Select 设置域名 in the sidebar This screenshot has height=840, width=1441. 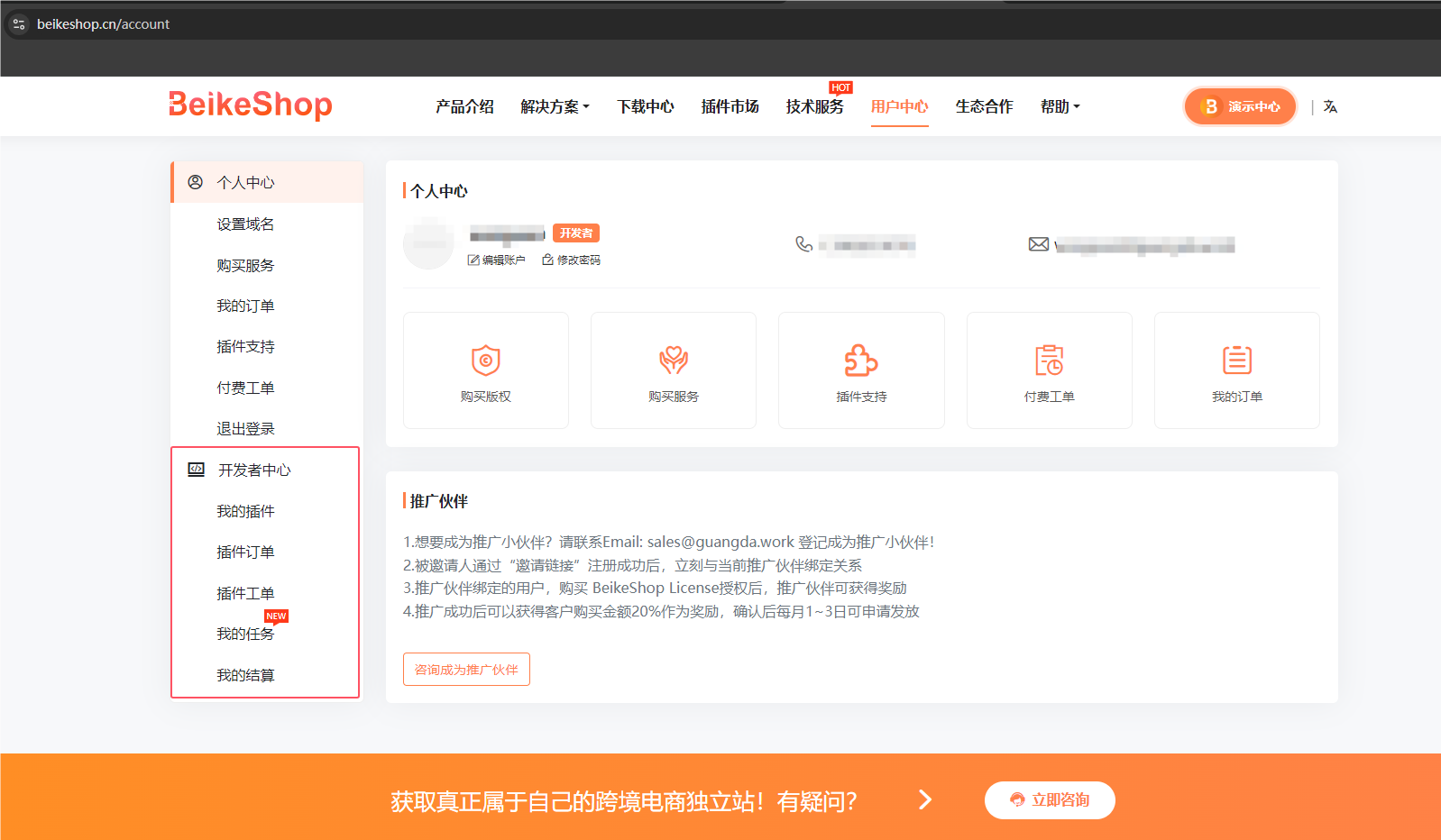coord(245,224)
